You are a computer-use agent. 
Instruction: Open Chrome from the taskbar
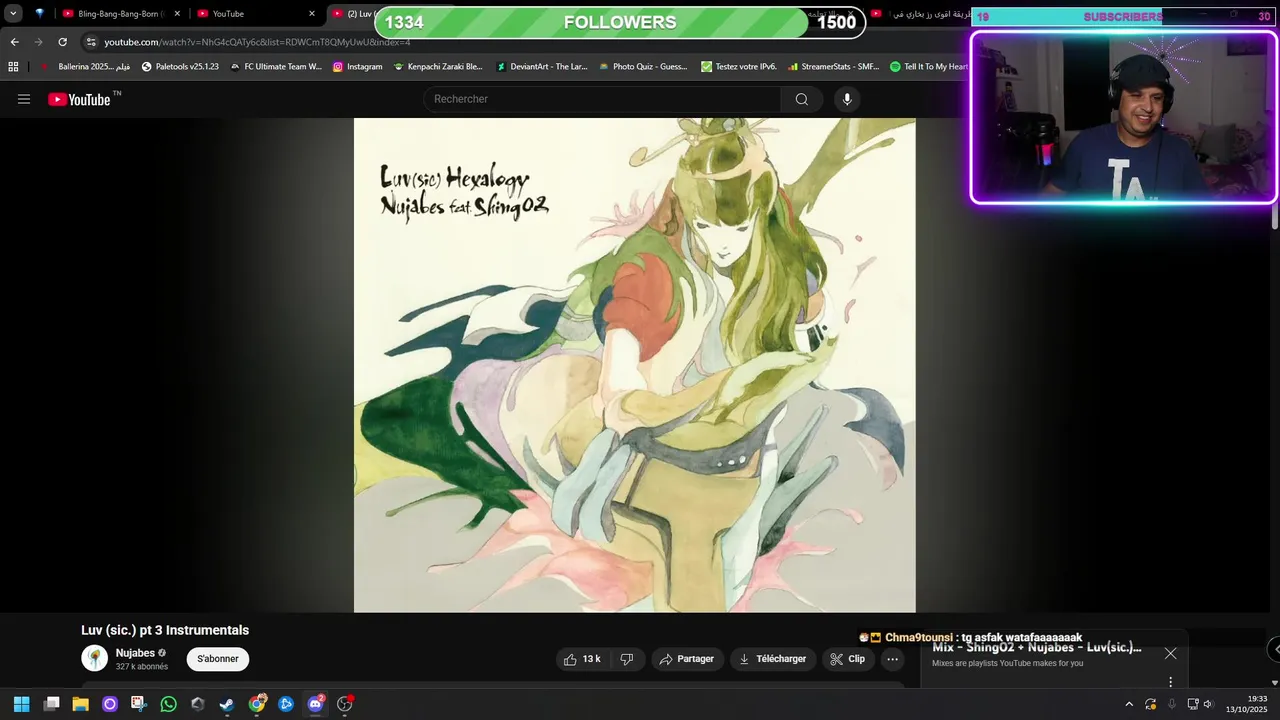point(257,704)
